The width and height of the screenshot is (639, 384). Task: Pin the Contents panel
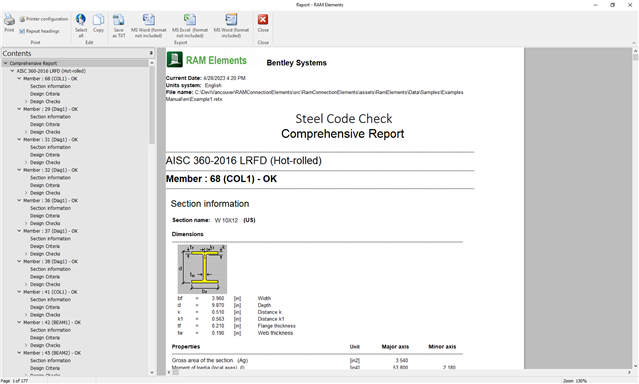(151, 53)
